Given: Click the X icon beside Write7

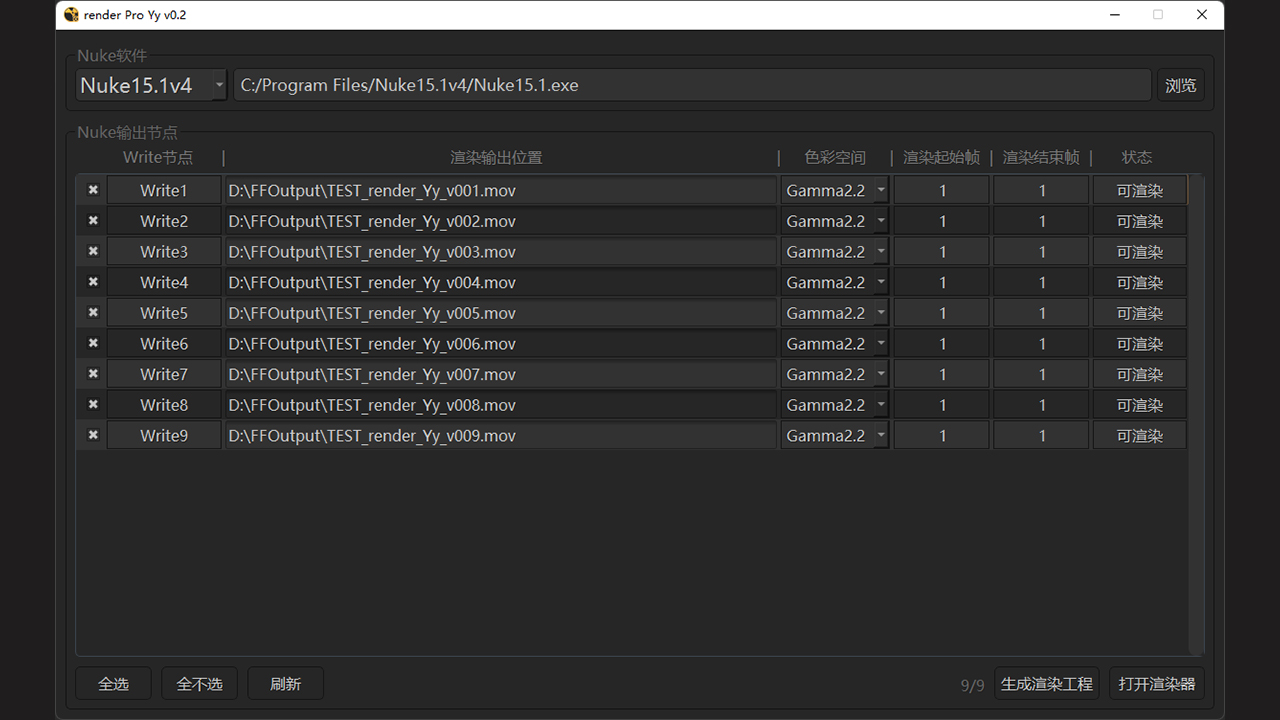Looking at the screenshot, I should tap(93, 374).
